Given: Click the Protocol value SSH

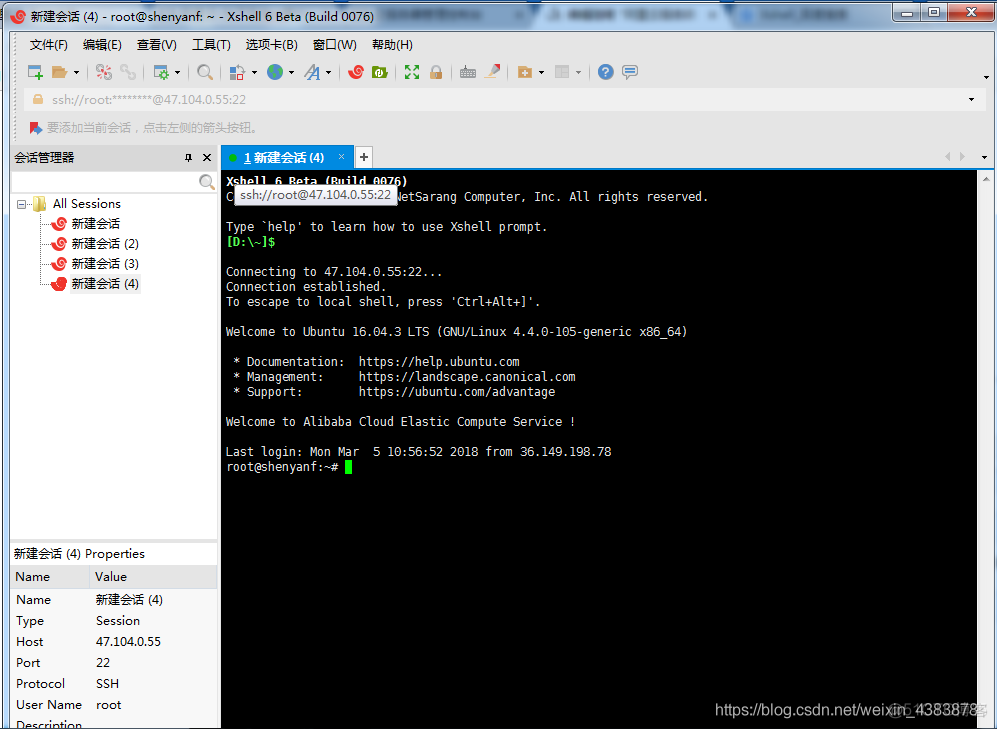Looking at the screenshot, I should point(107,685).
